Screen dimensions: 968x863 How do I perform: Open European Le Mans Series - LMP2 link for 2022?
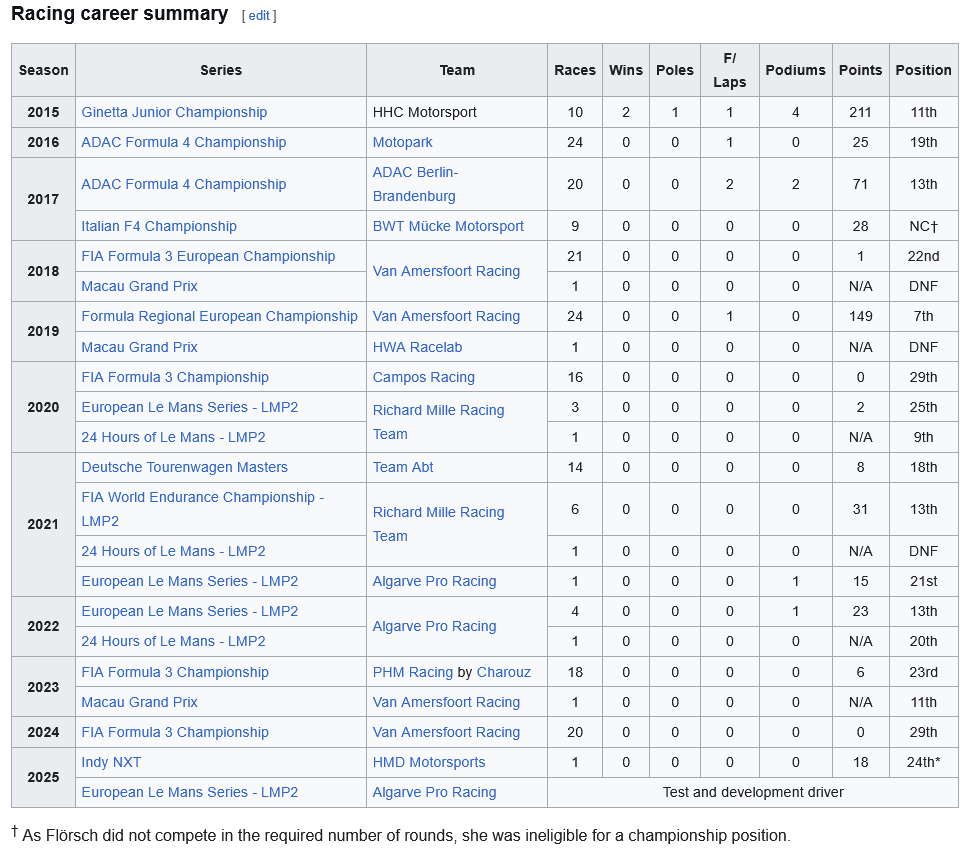(x=190, y=612)
